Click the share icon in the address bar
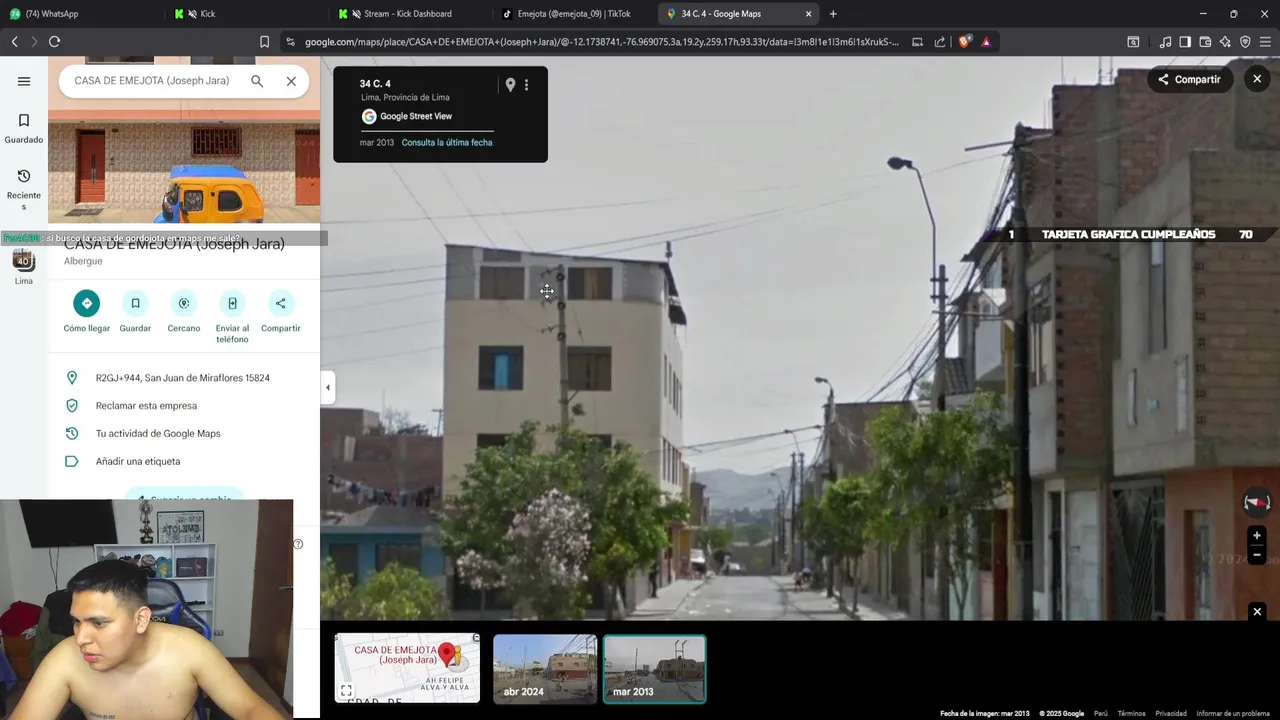Viewport: 1280px width, 720px height. point(940,42)
